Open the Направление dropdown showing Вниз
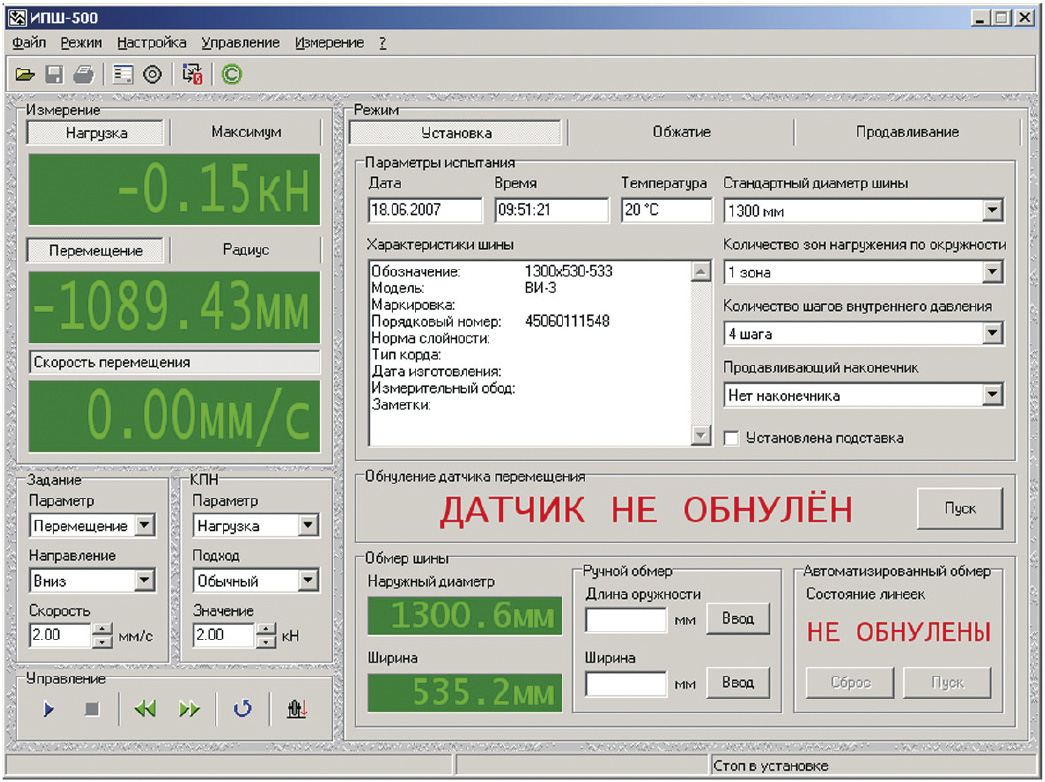This screenshot has width=1045, height=782. 145,580
